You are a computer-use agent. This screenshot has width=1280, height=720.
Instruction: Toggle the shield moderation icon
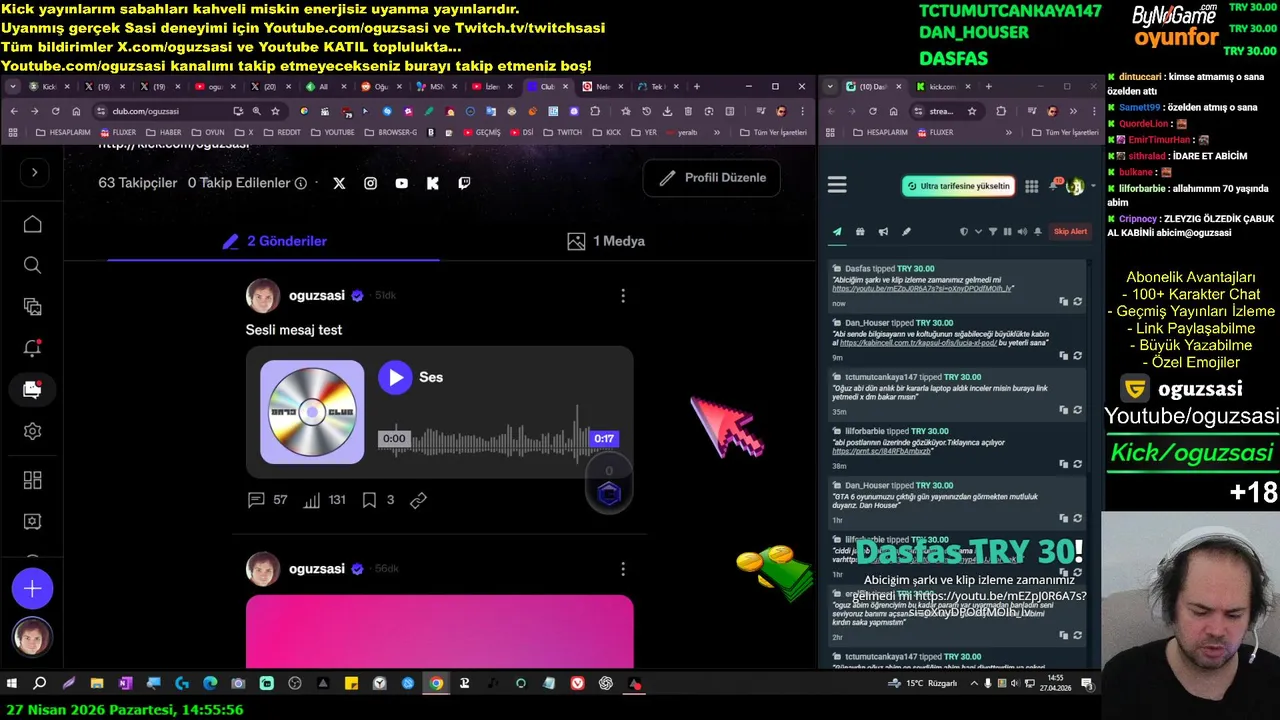coord(964,232)
